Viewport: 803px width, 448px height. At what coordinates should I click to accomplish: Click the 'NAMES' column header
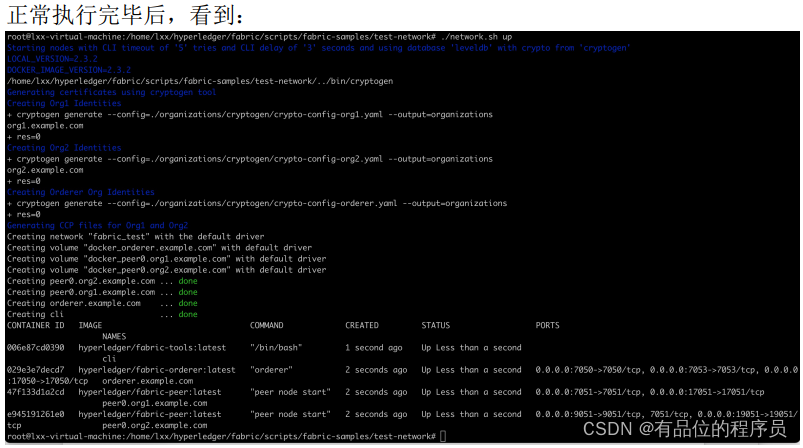tap(114, 337)
